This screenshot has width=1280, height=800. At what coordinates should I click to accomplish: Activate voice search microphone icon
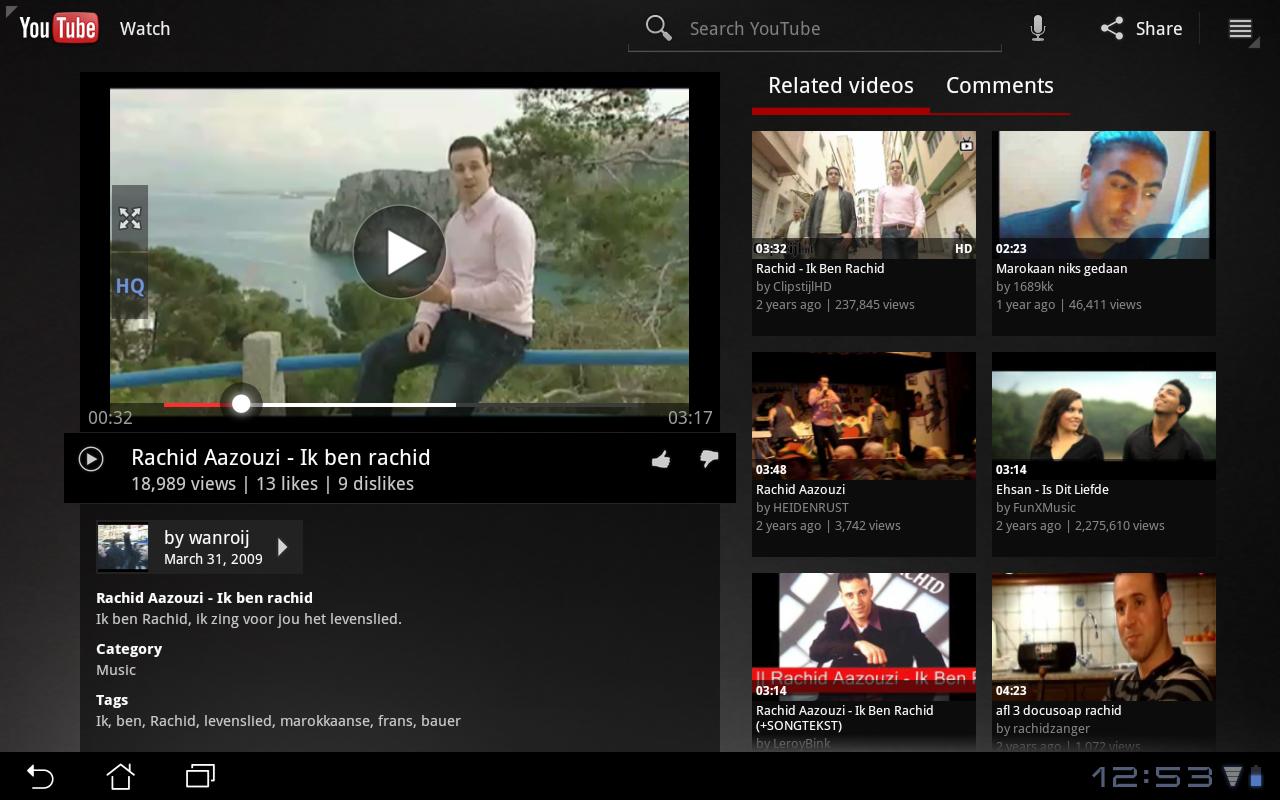1038,28
